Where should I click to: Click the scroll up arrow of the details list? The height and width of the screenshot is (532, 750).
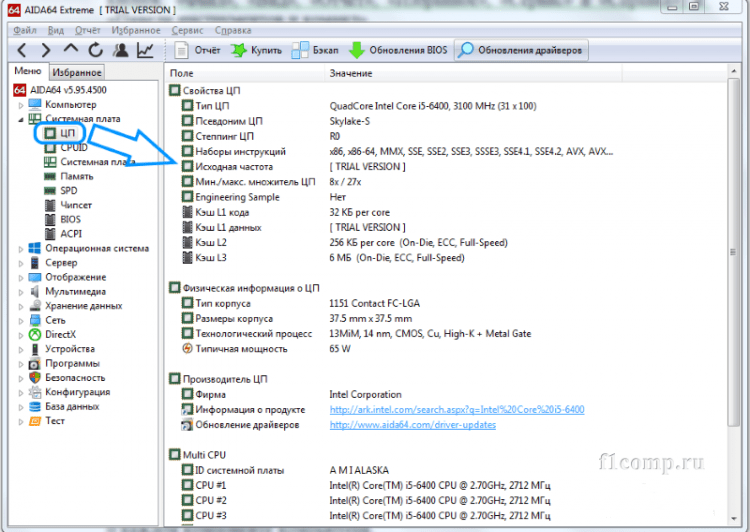pos(734,71)
